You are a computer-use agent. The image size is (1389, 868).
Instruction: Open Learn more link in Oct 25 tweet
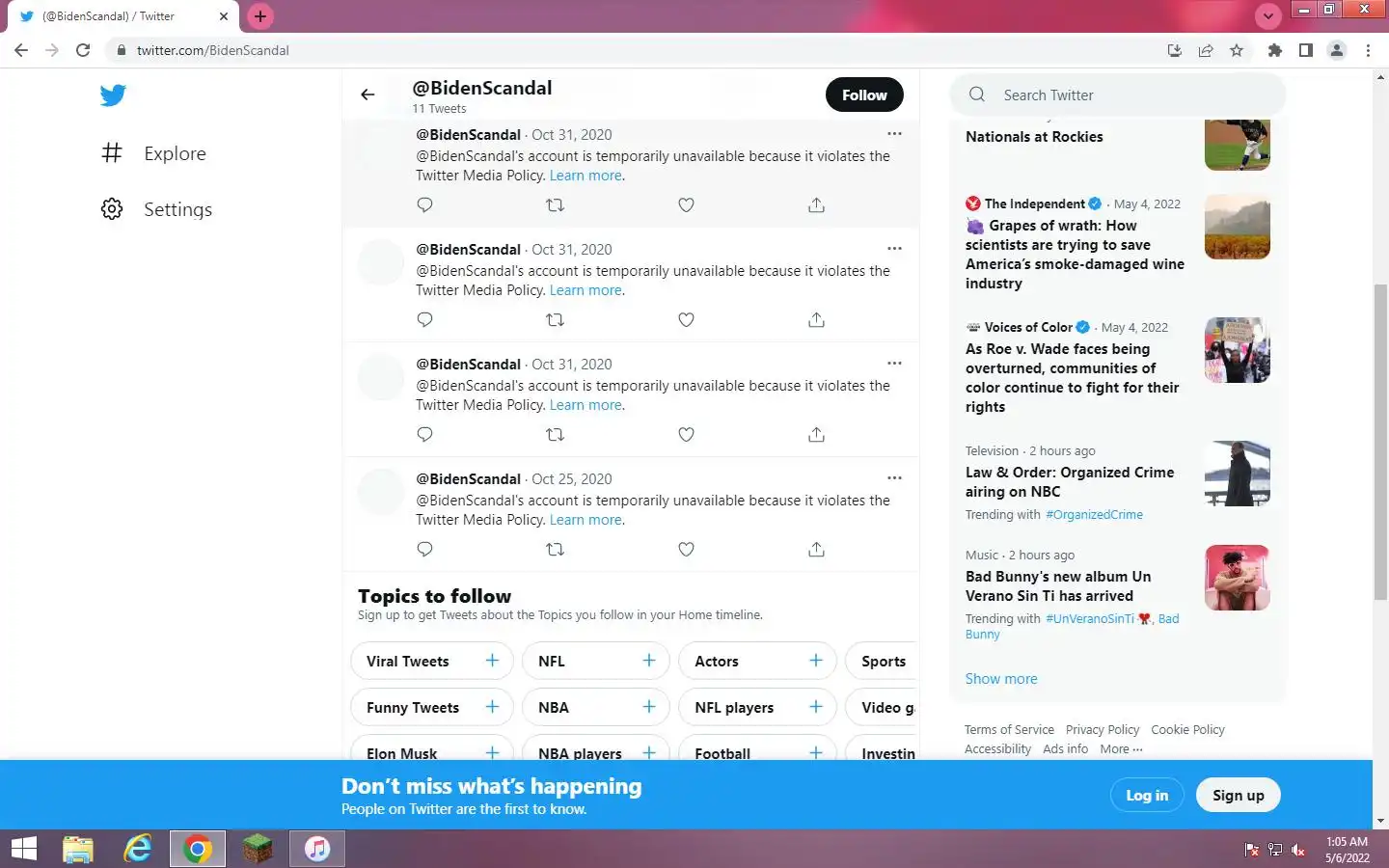pyautogui.click(x=586, y=520)
